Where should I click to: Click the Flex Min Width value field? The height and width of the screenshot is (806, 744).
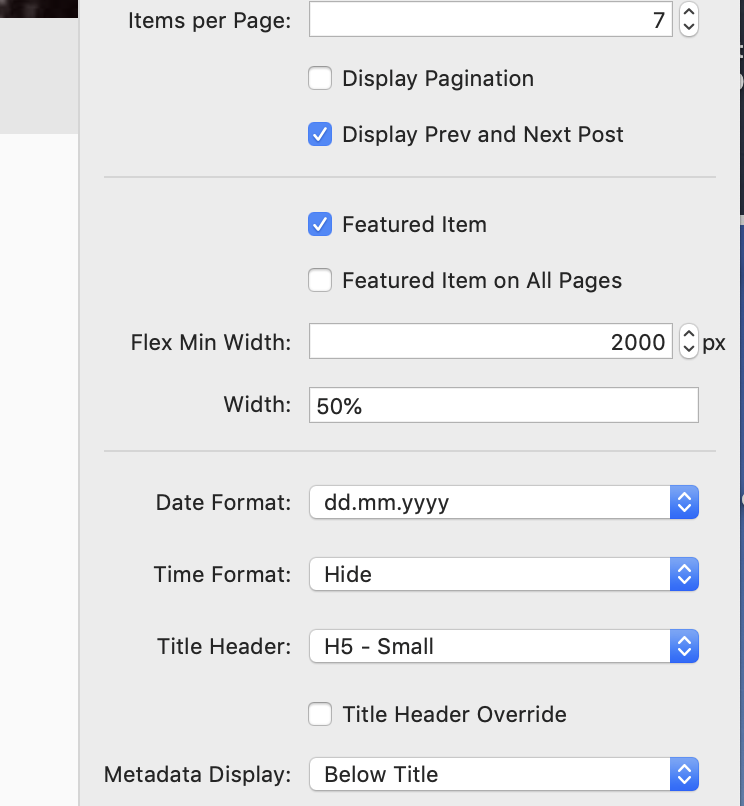tap(491, 341)
